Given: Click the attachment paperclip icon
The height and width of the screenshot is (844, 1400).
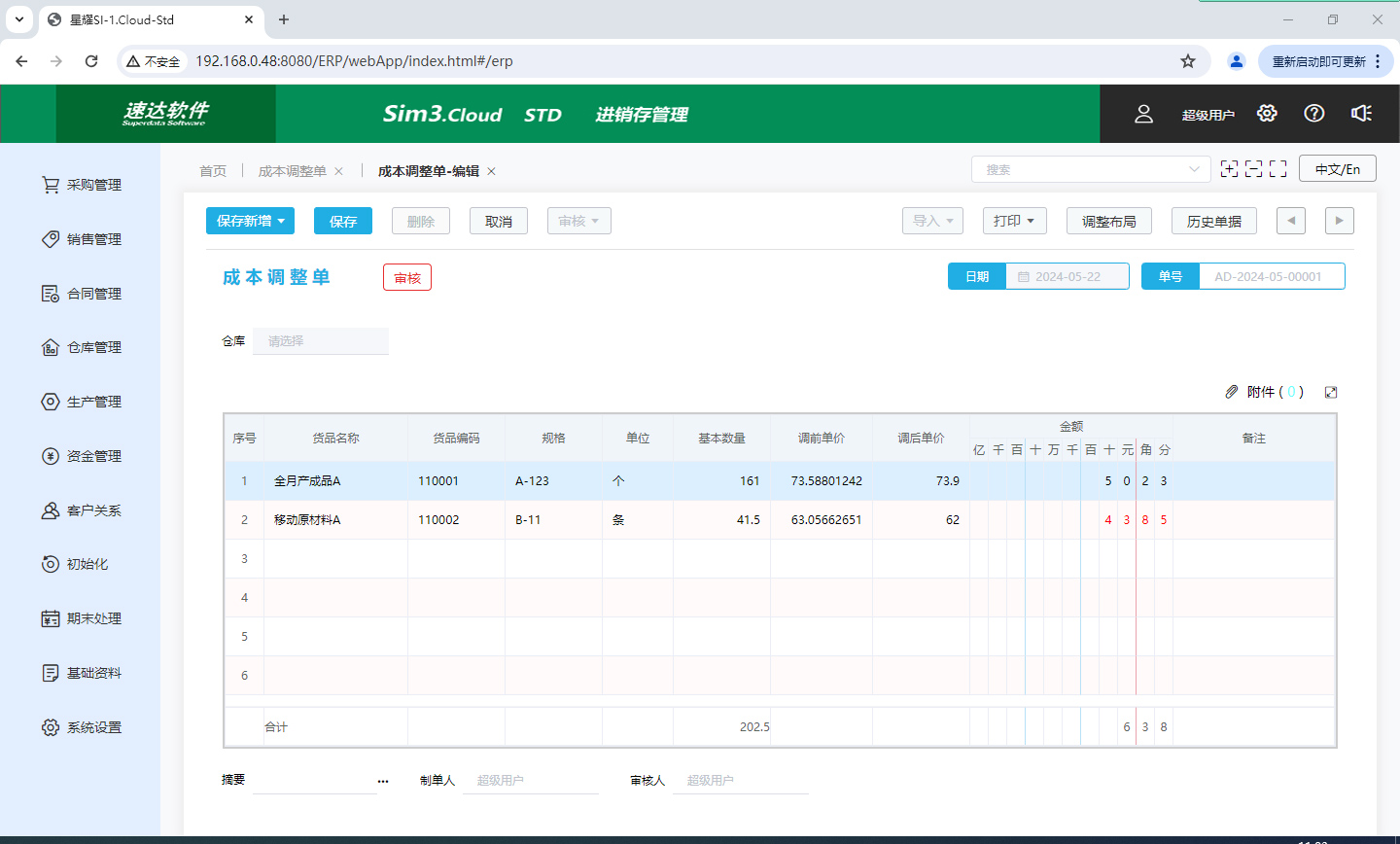Looking at the screenshot, I should click(x=1232, y=392).
